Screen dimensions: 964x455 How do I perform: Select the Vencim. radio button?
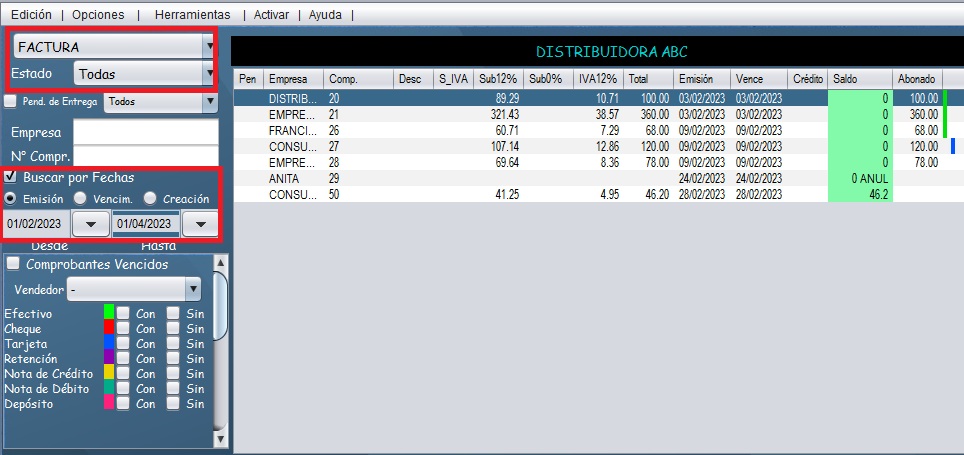81,198
